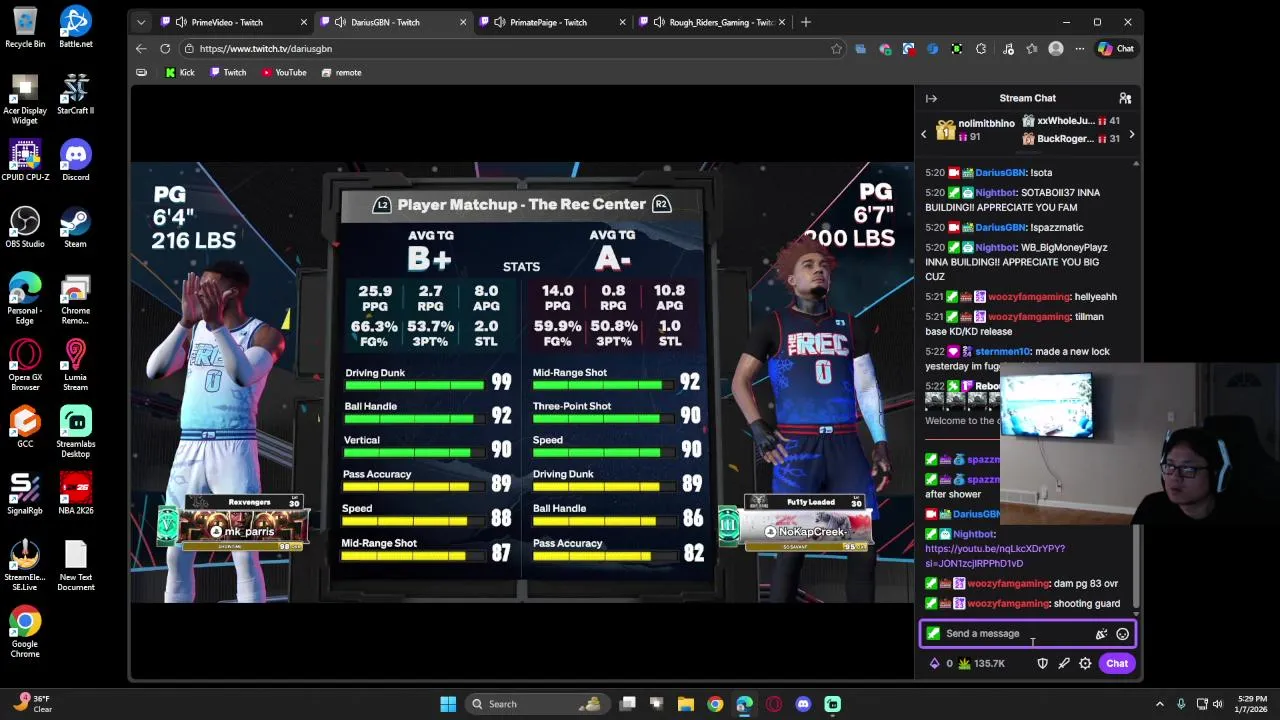Open the Discord desktop shortcut
This screenshot has width=1280, height=720.
[75, 160]
